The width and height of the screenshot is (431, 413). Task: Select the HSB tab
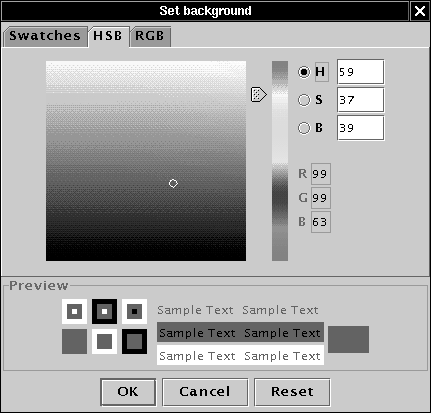[x=108, y=36]
